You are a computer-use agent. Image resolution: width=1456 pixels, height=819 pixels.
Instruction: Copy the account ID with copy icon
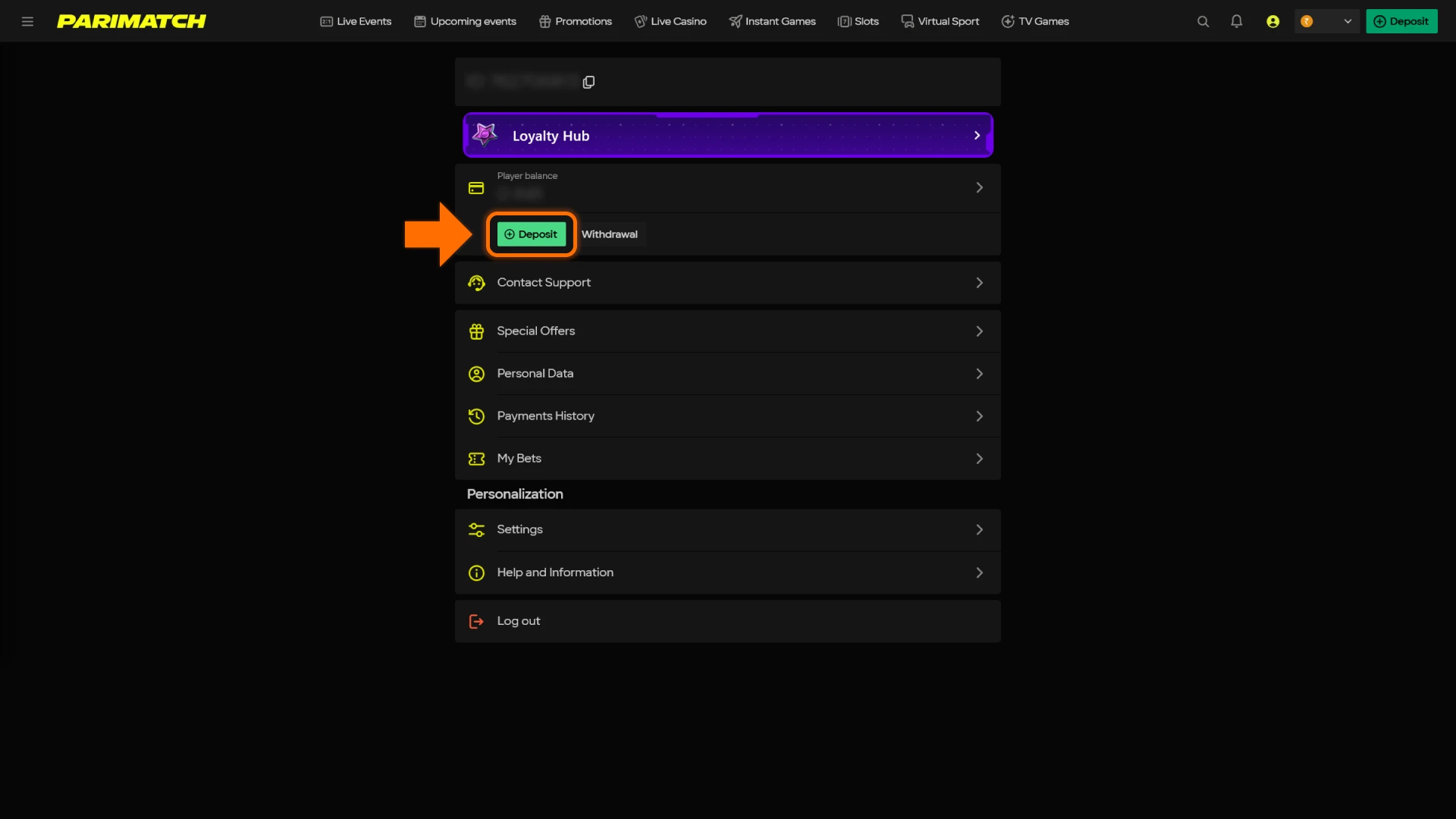click(588, 82)
